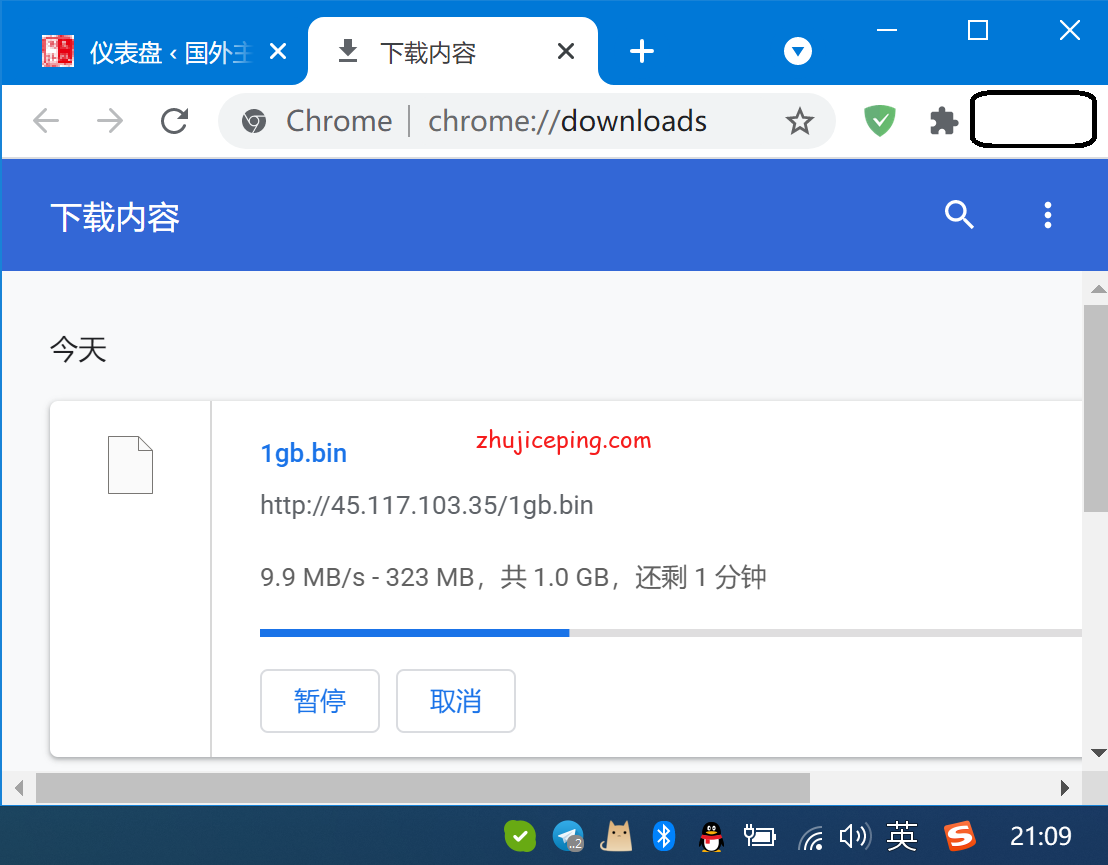Image resolution: width=1108 pixels, height=865 pixels.
Task: Pause the download with 暂停 button
Action: (319, 701)
